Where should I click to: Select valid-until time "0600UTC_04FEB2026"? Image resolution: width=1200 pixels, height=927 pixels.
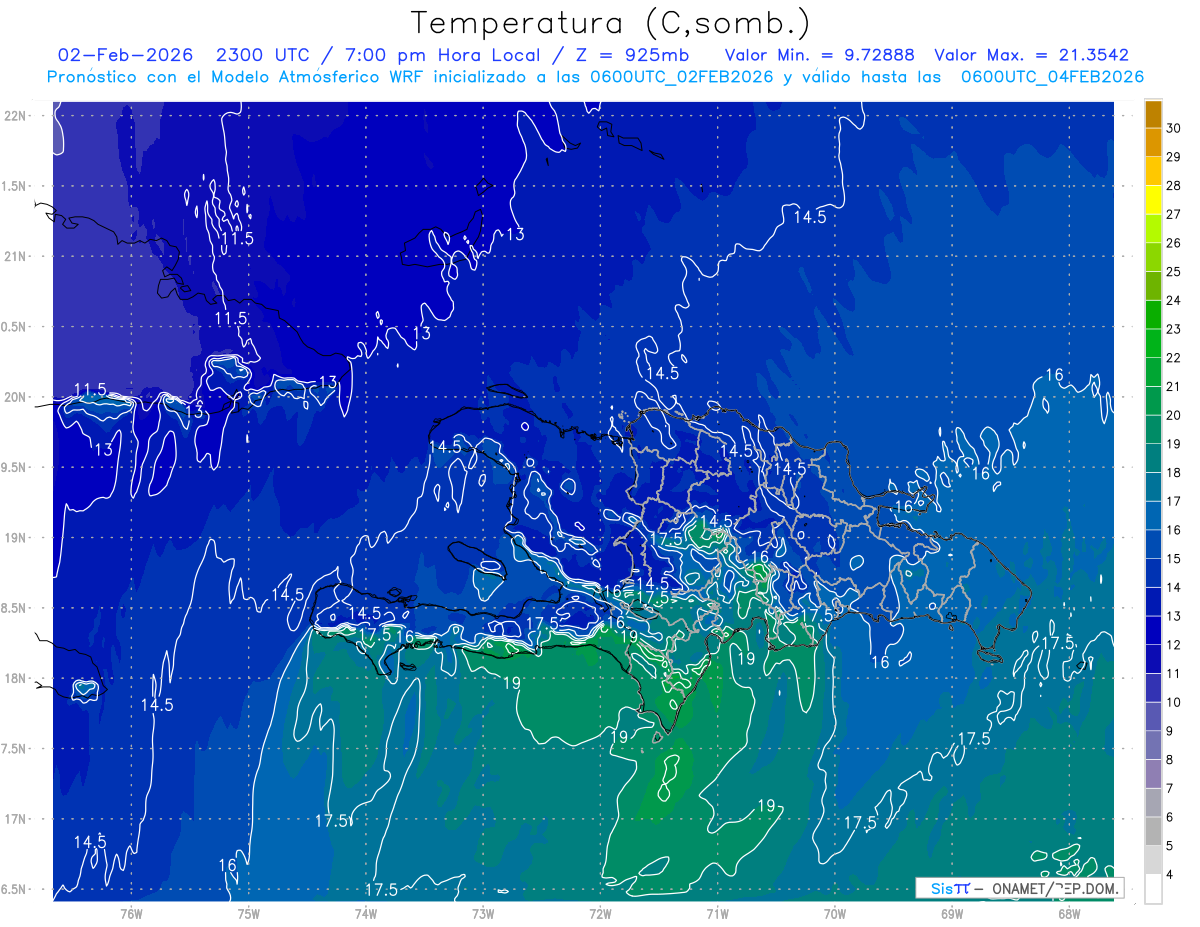click(1052, 77)
